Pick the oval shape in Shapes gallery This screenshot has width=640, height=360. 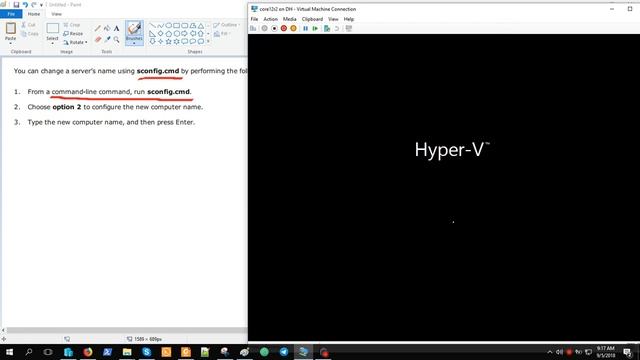click(x=169, y=26)
